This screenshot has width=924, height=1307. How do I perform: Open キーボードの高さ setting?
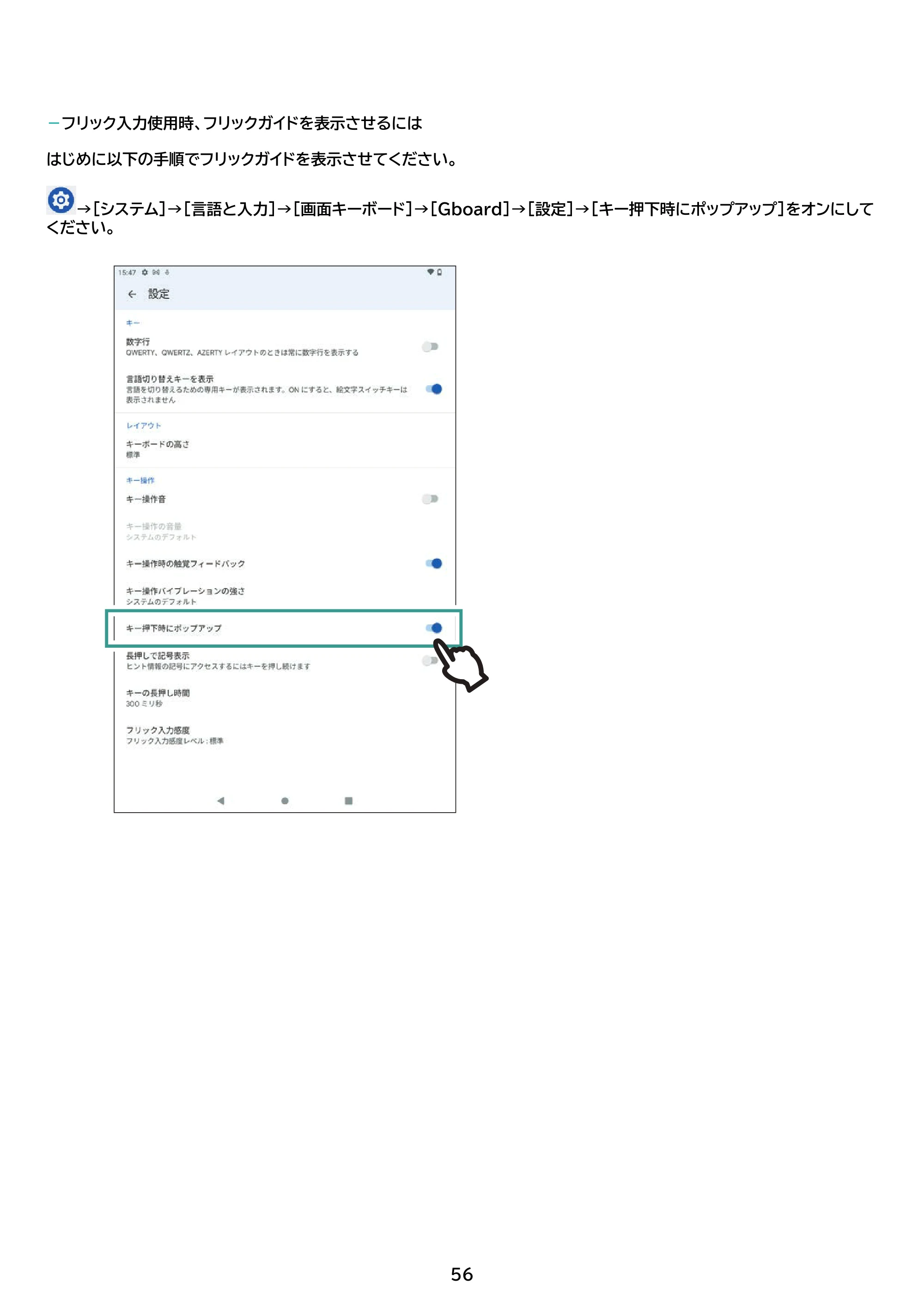[285, 449]
